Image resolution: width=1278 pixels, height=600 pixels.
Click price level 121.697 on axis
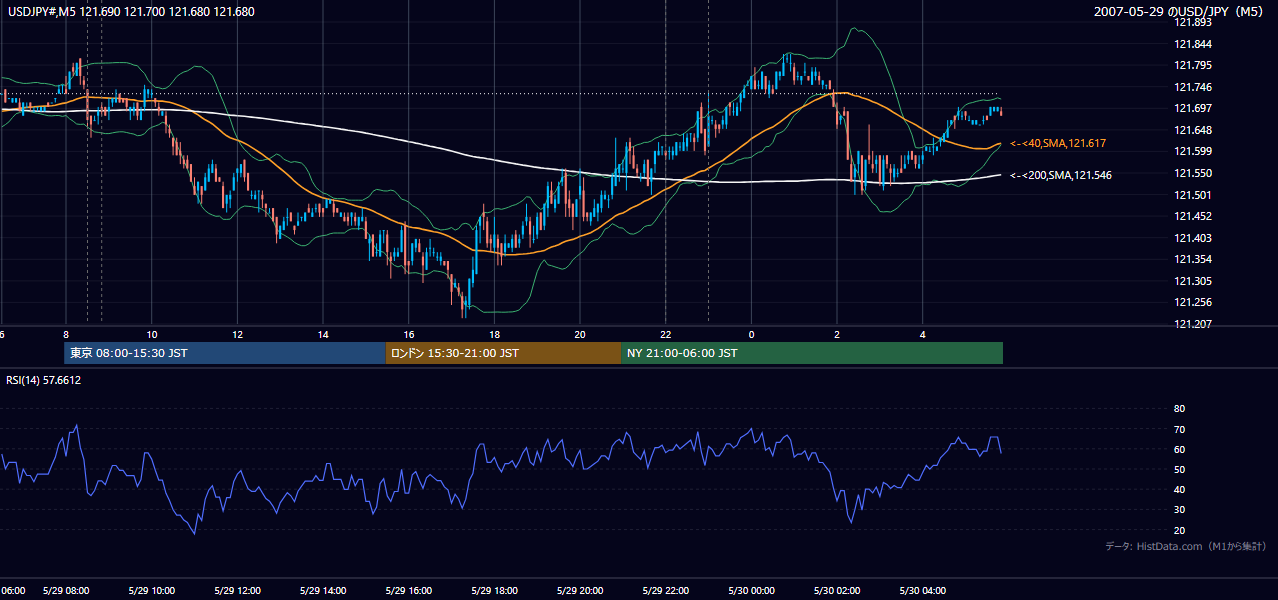1192,109
